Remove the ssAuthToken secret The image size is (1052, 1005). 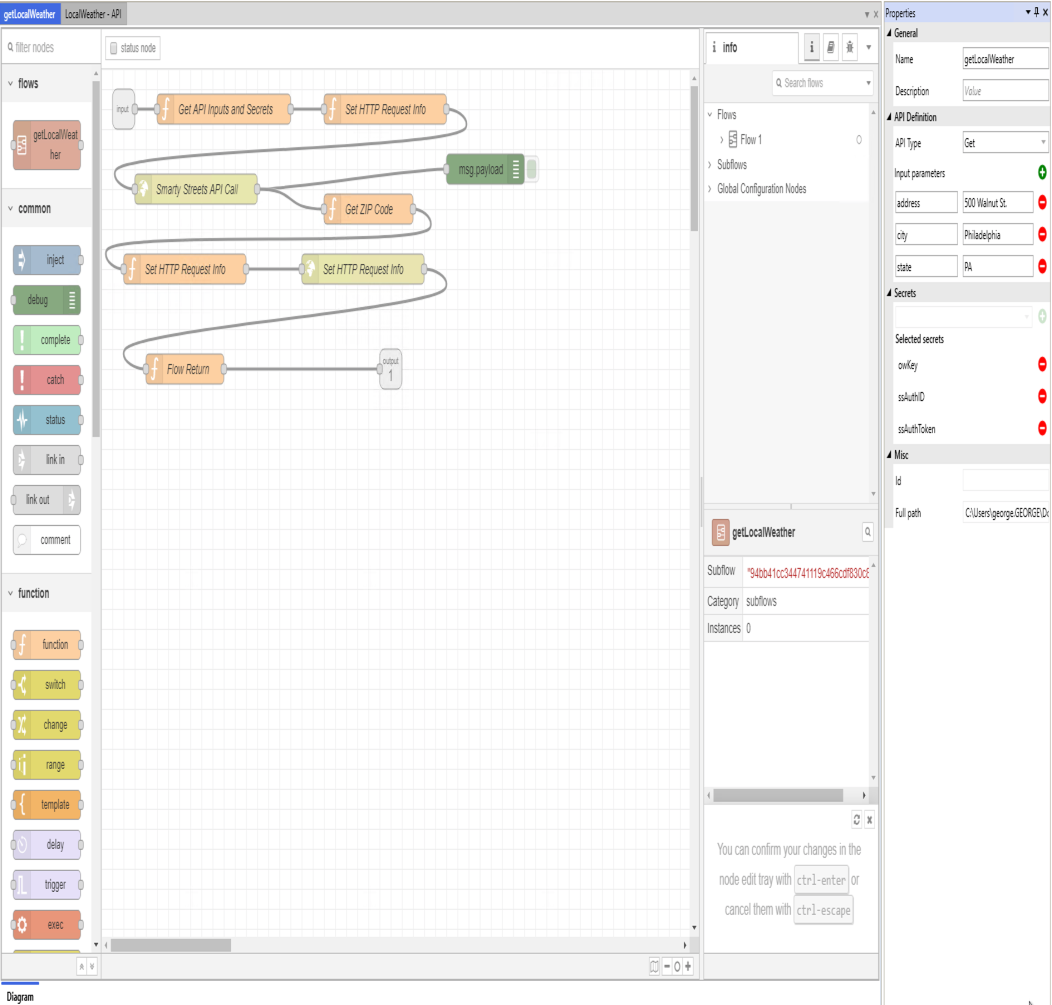tap(1042, 428)
